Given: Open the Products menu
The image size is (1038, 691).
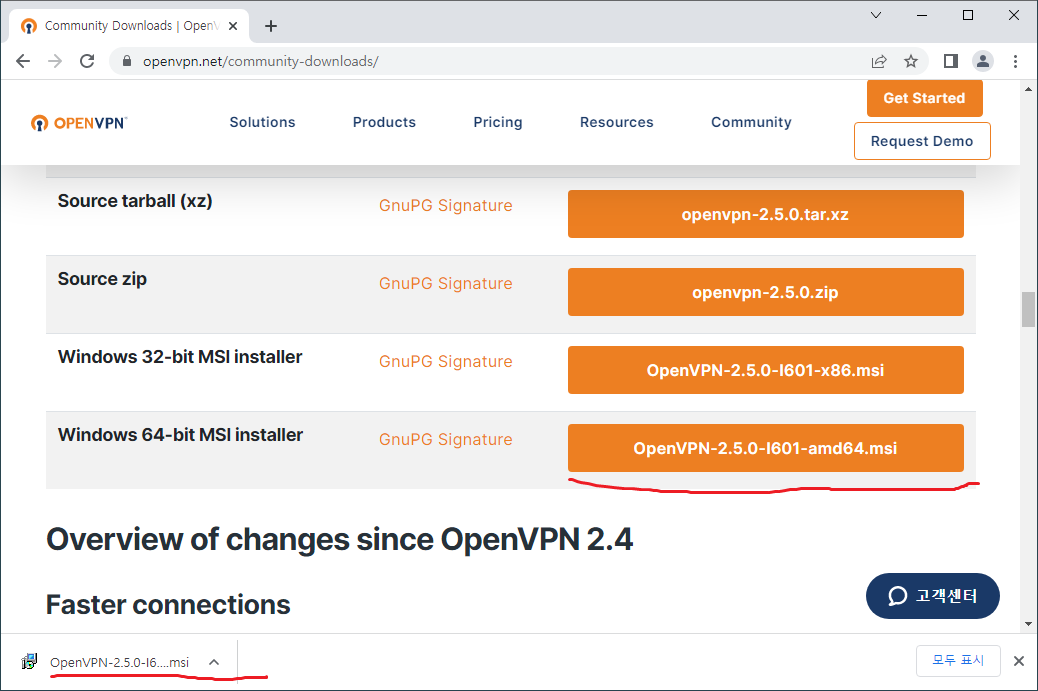Looking at the screenshot, I should pos(384,122).
